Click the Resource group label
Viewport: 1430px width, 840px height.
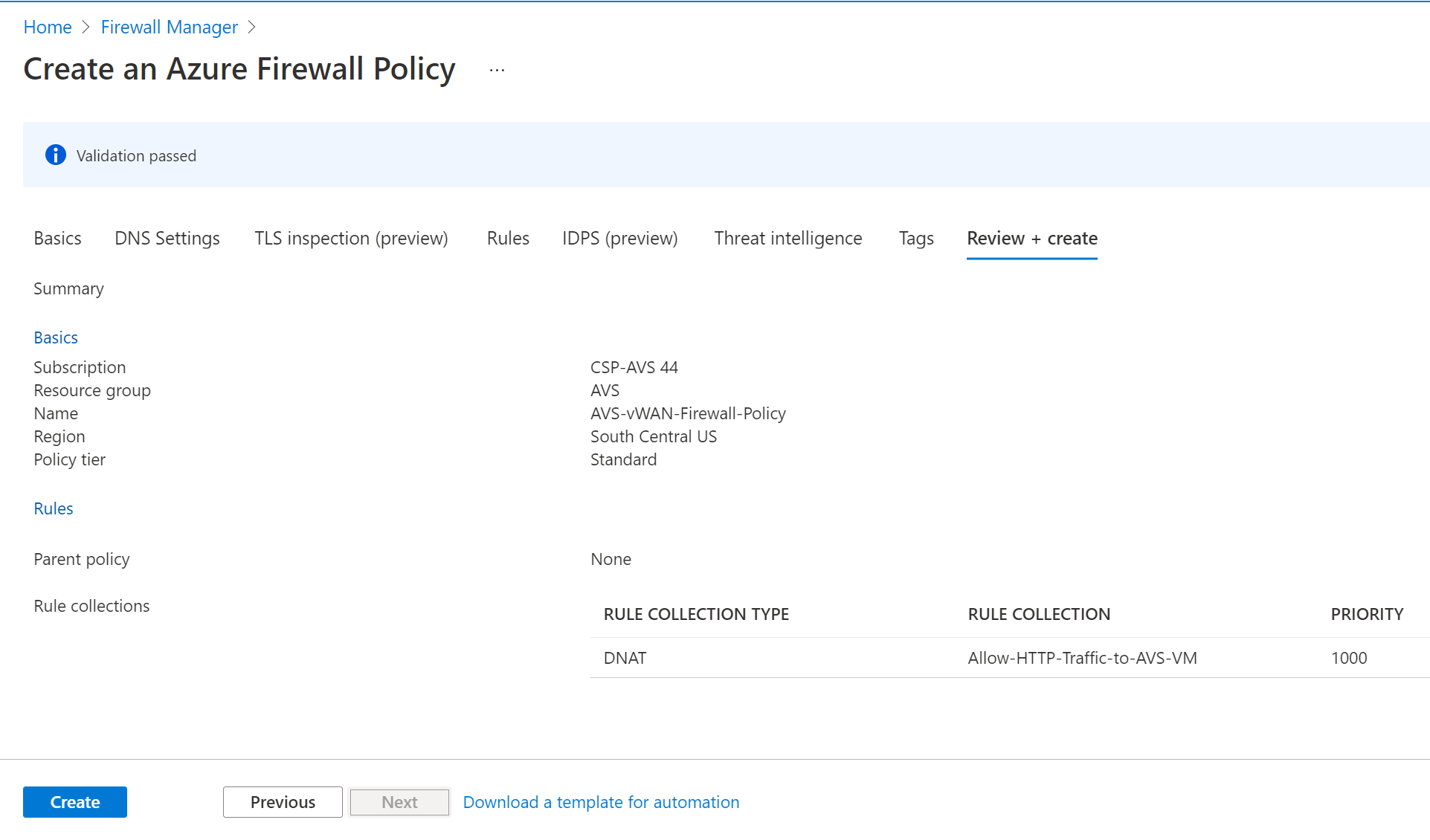(92, 390)
